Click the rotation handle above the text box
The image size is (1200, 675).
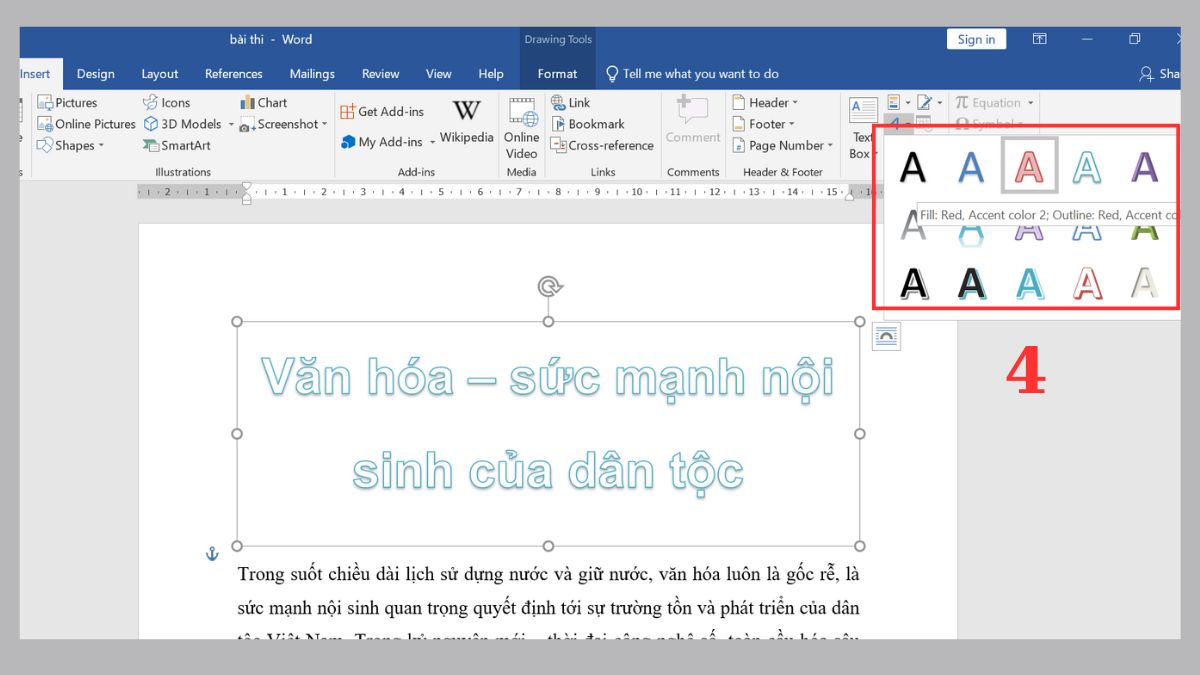549,287
